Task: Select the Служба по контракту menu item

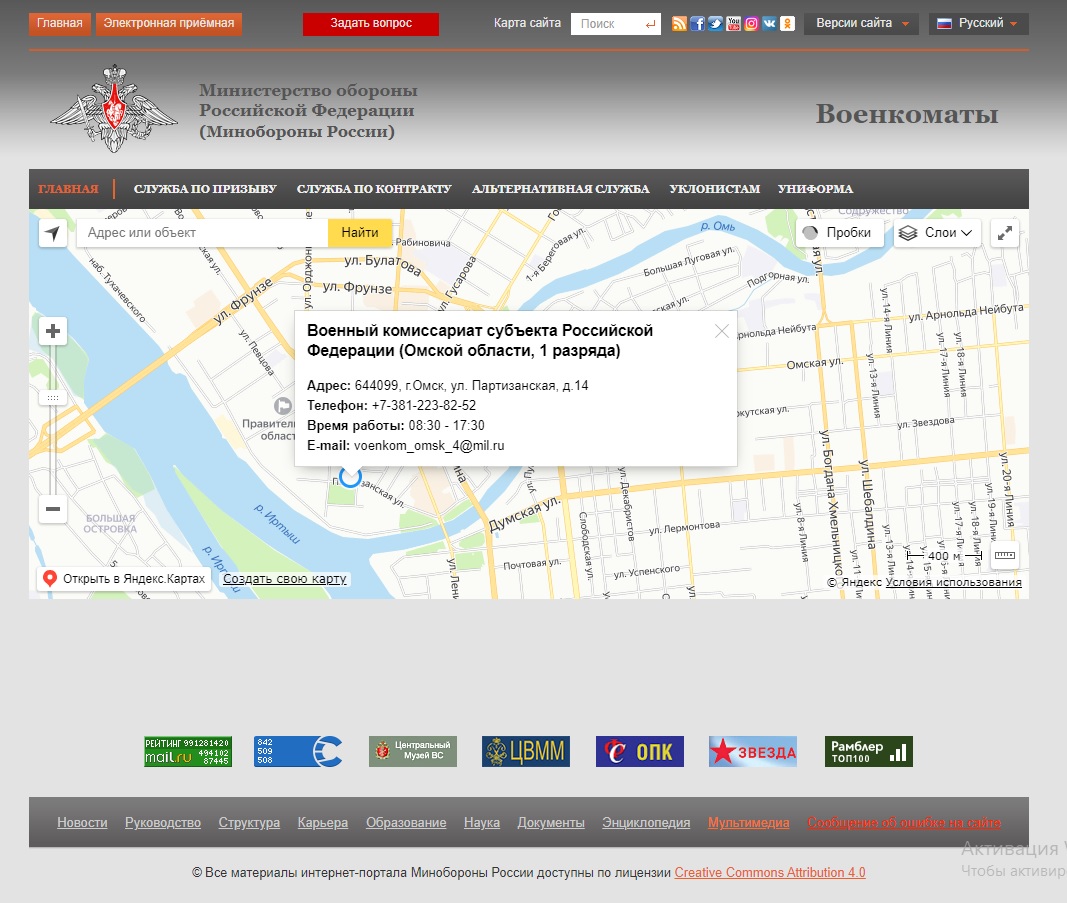Action: pyautogui.click(x=374, y=189)
